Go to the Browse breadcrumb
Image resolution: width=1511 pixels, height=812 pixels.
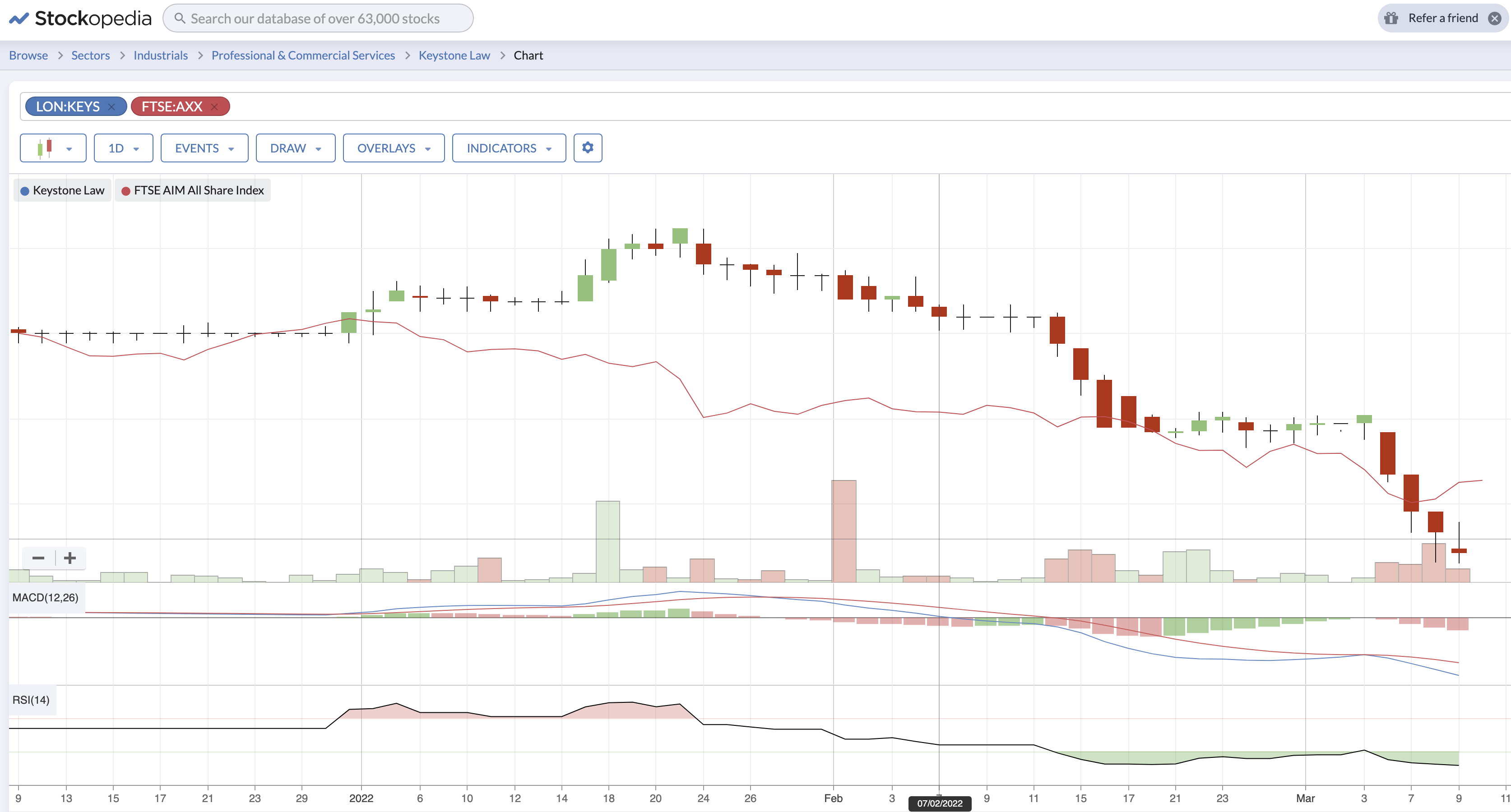28,55
